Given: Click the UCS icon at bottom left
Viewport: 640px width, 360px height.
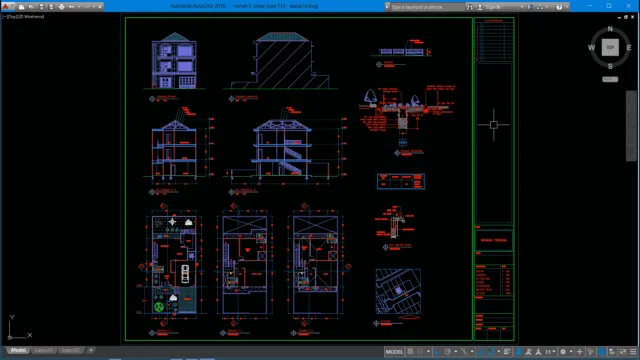Looking at the screenshot, I should (19, 327).
